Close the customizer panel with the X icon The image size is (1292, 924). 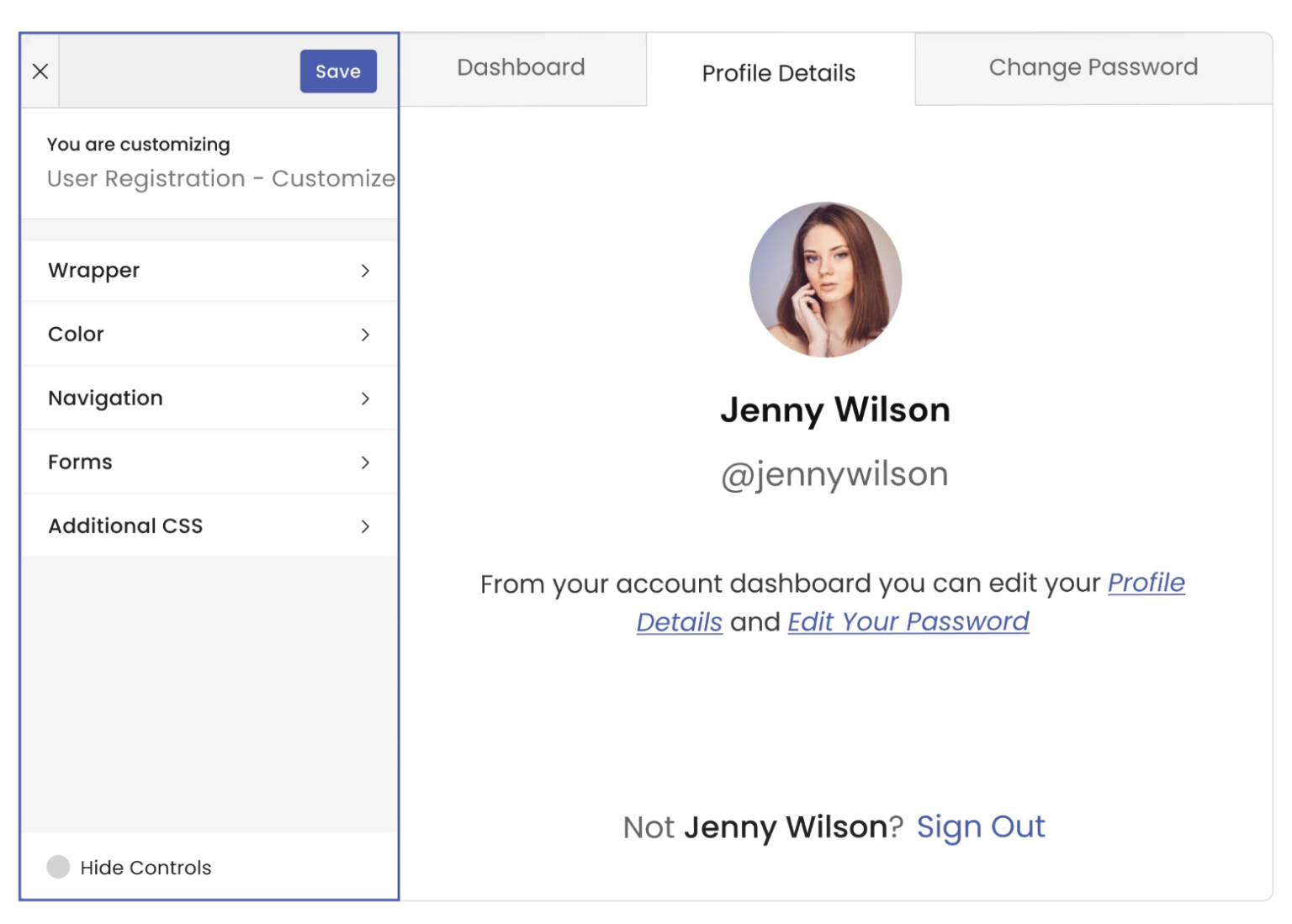click(39, 71)
